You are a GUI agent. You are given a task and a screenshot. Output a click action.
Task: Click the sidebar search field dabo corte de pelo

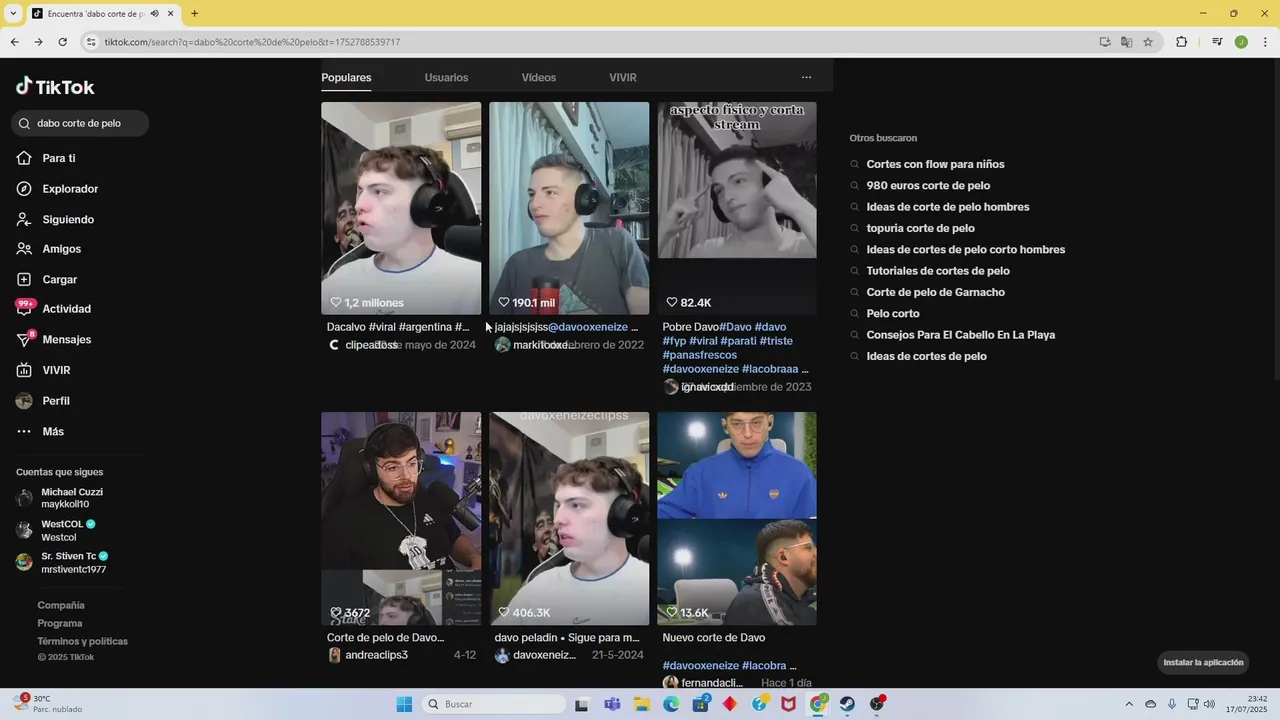(x=80, y=124)
